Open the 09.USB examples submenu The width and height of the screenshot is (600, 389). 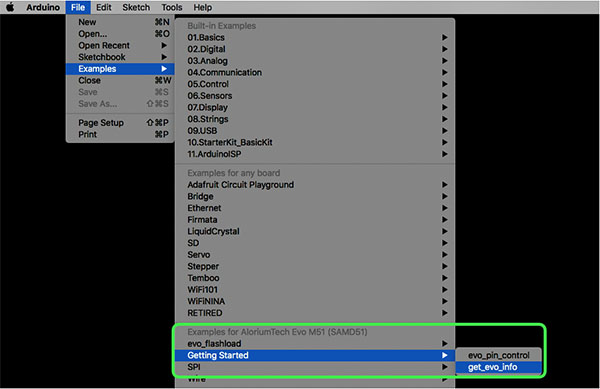coord(315,131)
